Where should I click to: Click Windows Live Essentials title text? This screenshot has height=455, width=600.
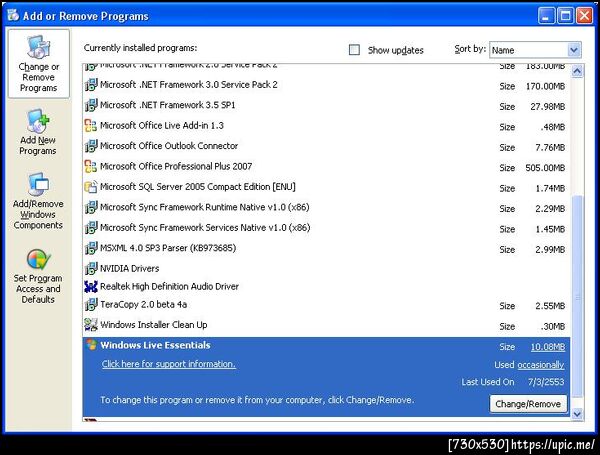point(155,345)
